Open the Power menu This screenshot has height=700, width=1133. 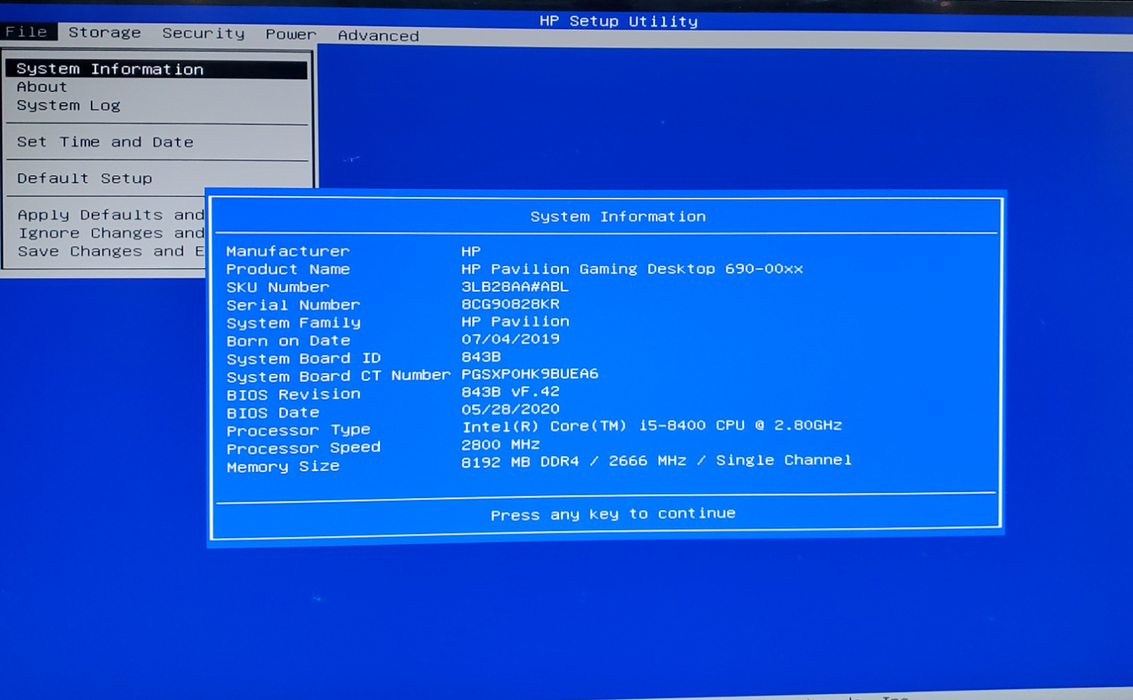pyautogui.click(x=290, y=34)
